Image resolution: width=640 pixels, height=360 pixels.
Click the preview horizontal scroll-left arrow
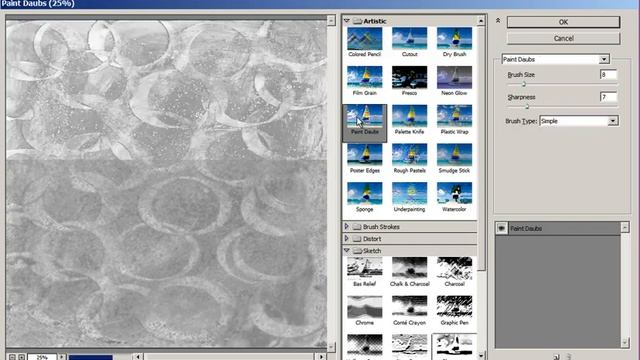138,357
